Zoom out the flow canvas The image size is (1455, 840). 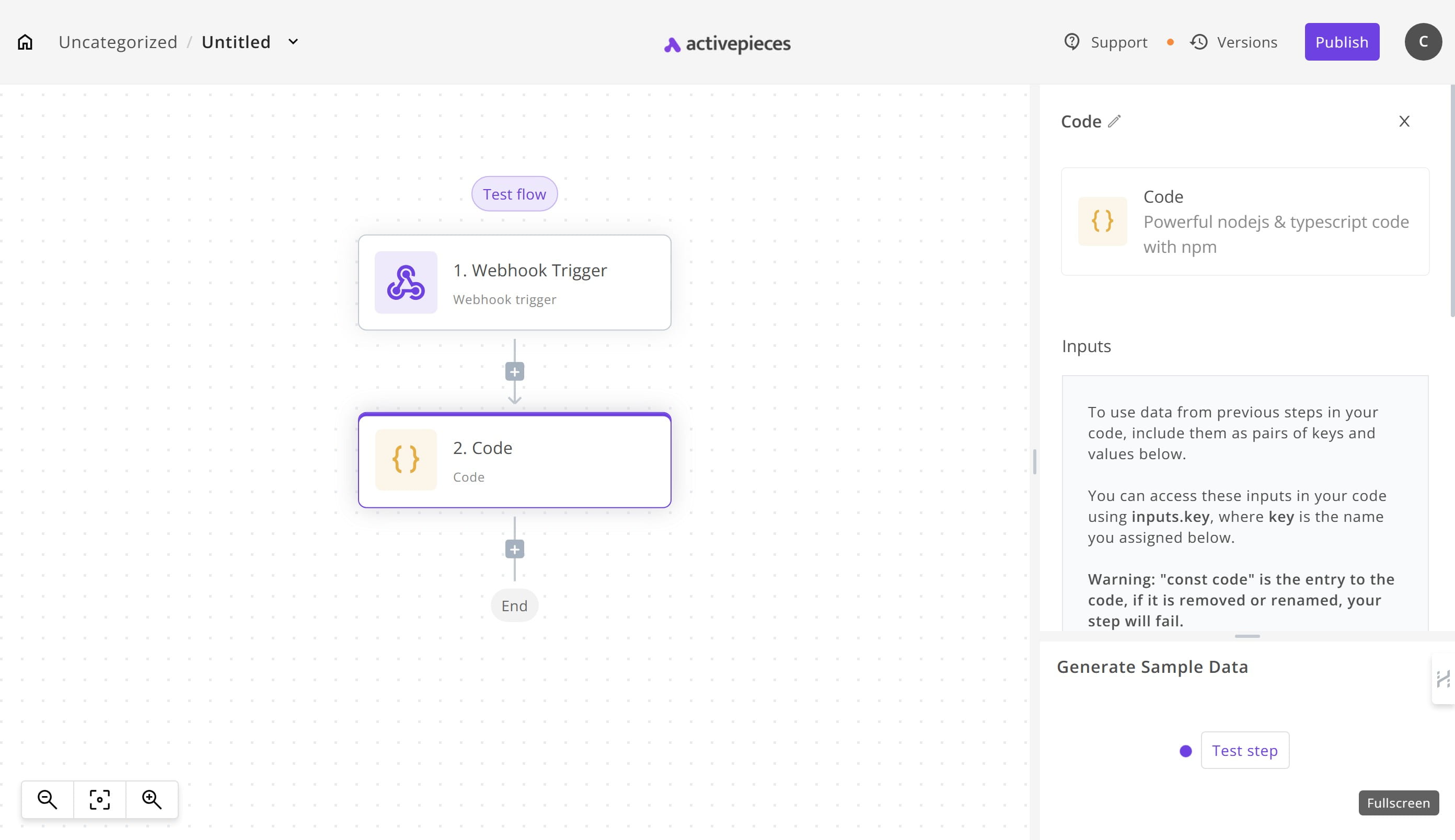(48, 800)
